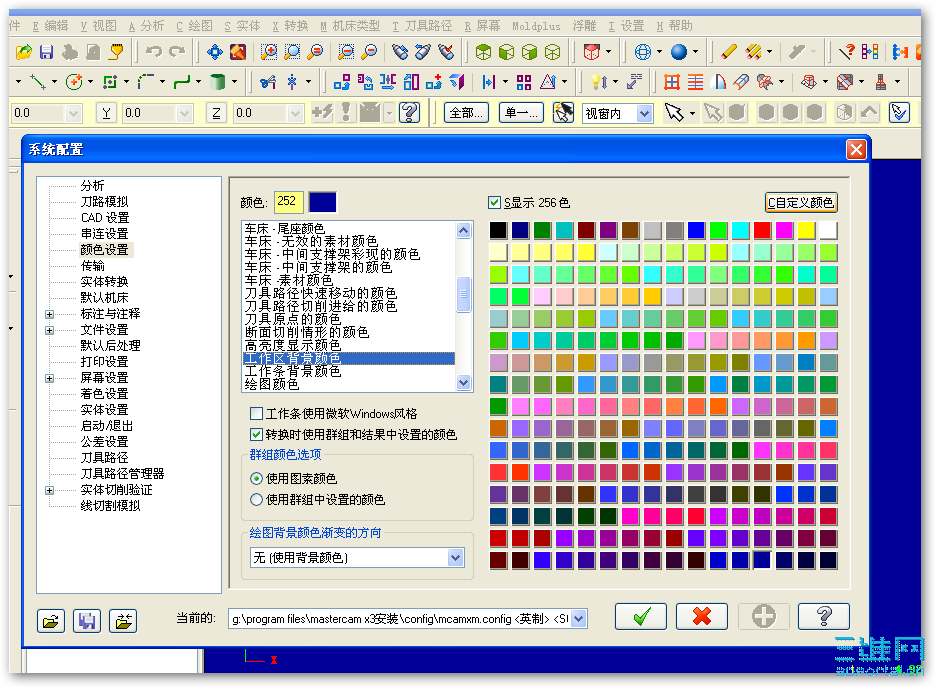Click the 单一 selection button

click(x=521, y=113)
